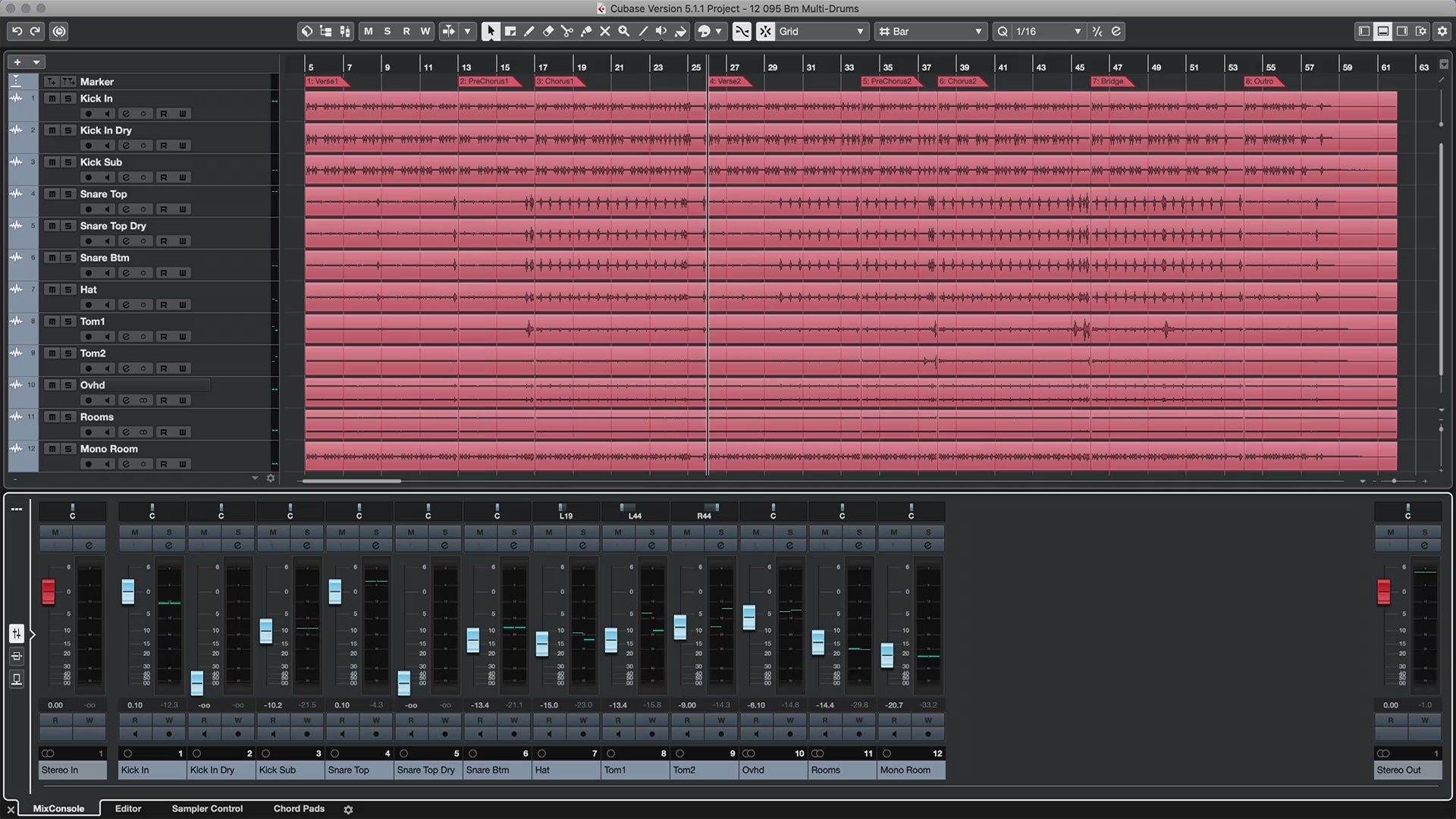Image resolution: width=1456 pixels, height=819 pixels.
Task: Toggle Show/Hide Left Zone icon
Action: [1364, 31]
